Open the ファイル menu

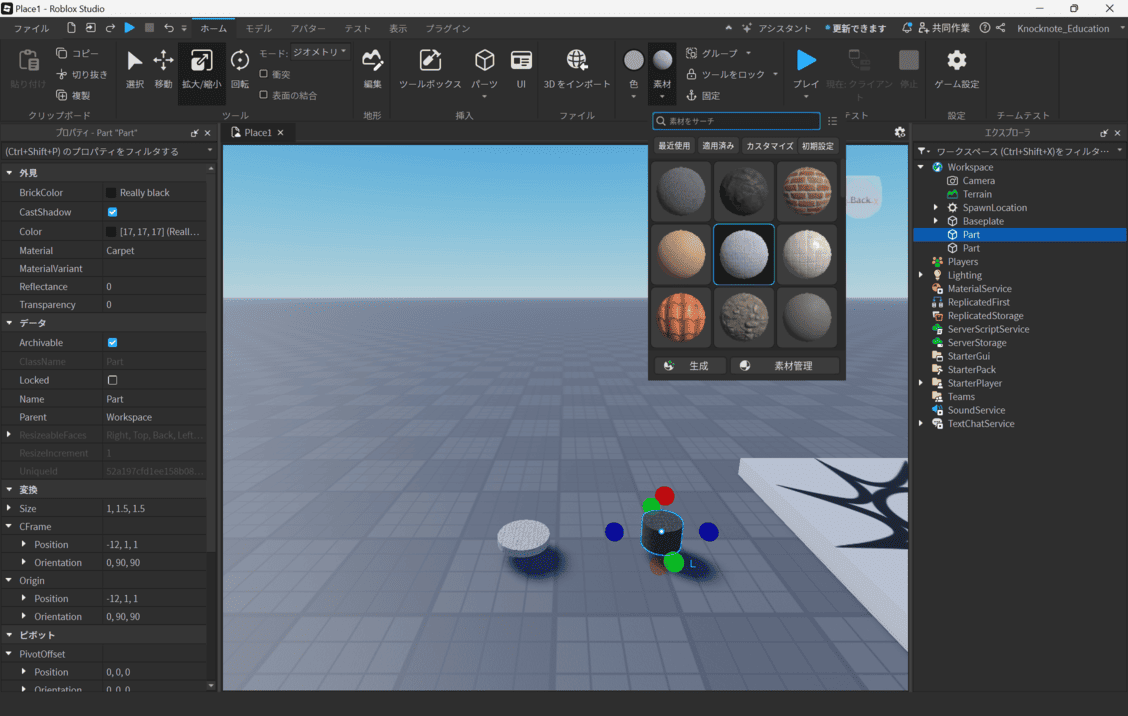tap(31, 28)
